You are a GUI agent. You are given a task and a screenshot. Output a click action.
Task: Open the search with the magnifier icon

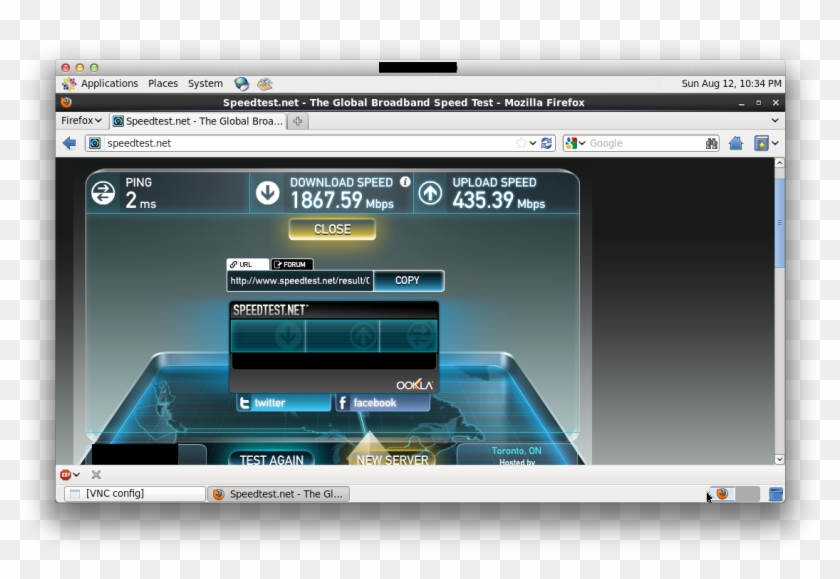tap(710, 143)
